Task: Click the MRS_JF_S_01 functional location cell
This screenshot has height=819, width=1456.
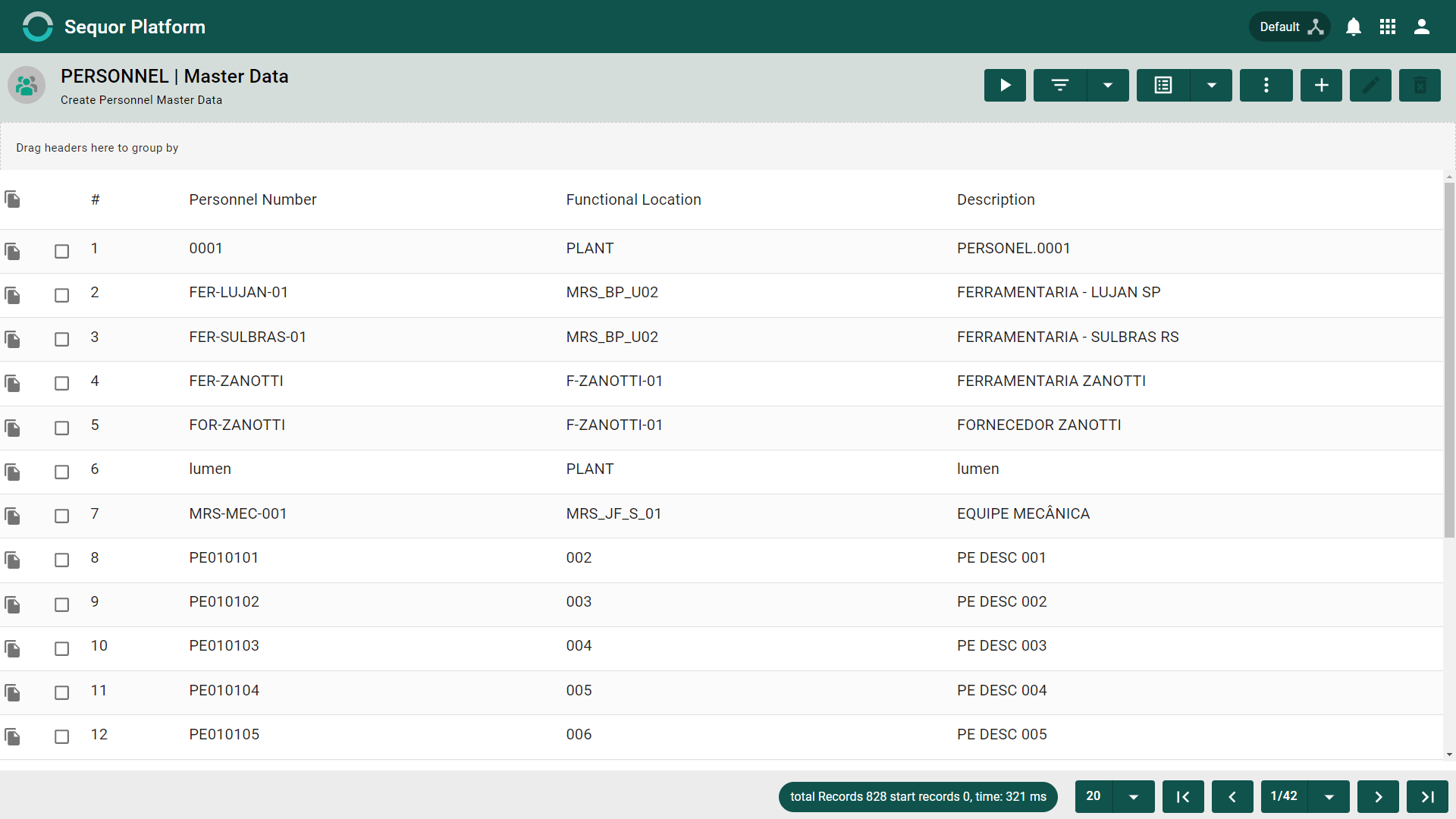Action: pyautogui.click(x=613, y=513)
